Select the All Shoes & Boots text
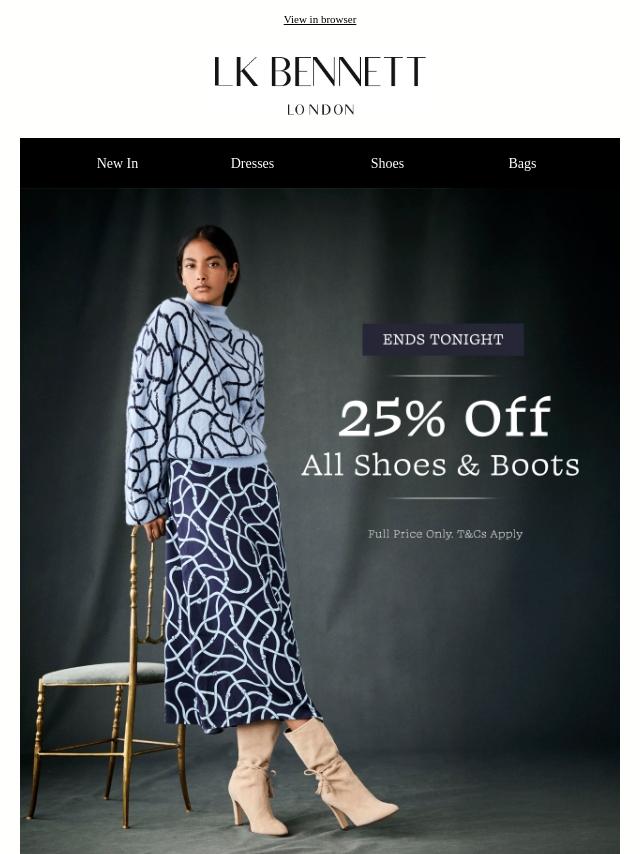The image size is (640, 854). [440, 466]
